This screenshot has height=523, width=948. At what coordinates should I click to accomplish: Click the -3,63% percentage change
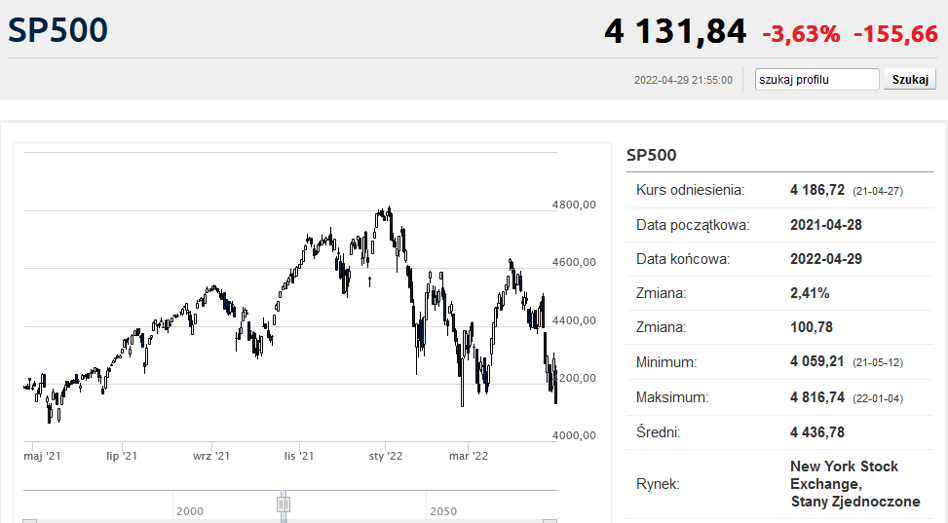(x=801, y=34)
